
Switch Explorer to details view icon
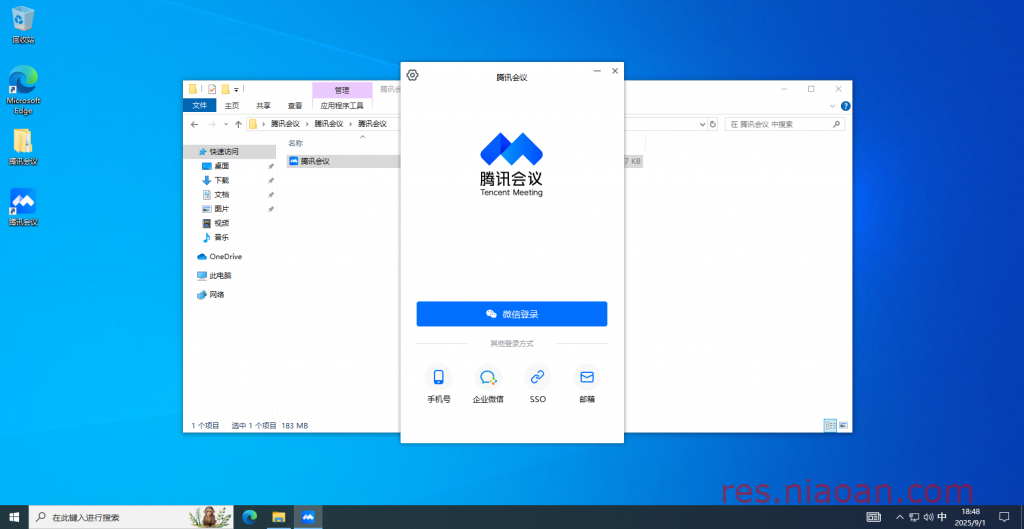click(x=830, y=425)
